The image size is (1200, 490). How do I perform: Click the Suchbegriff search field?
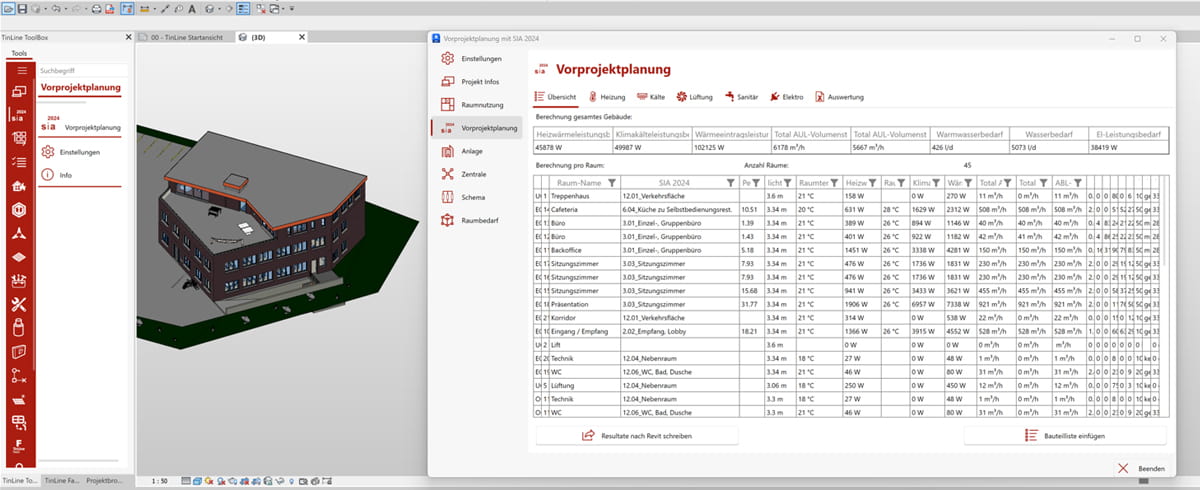click(x=82, y=72)
